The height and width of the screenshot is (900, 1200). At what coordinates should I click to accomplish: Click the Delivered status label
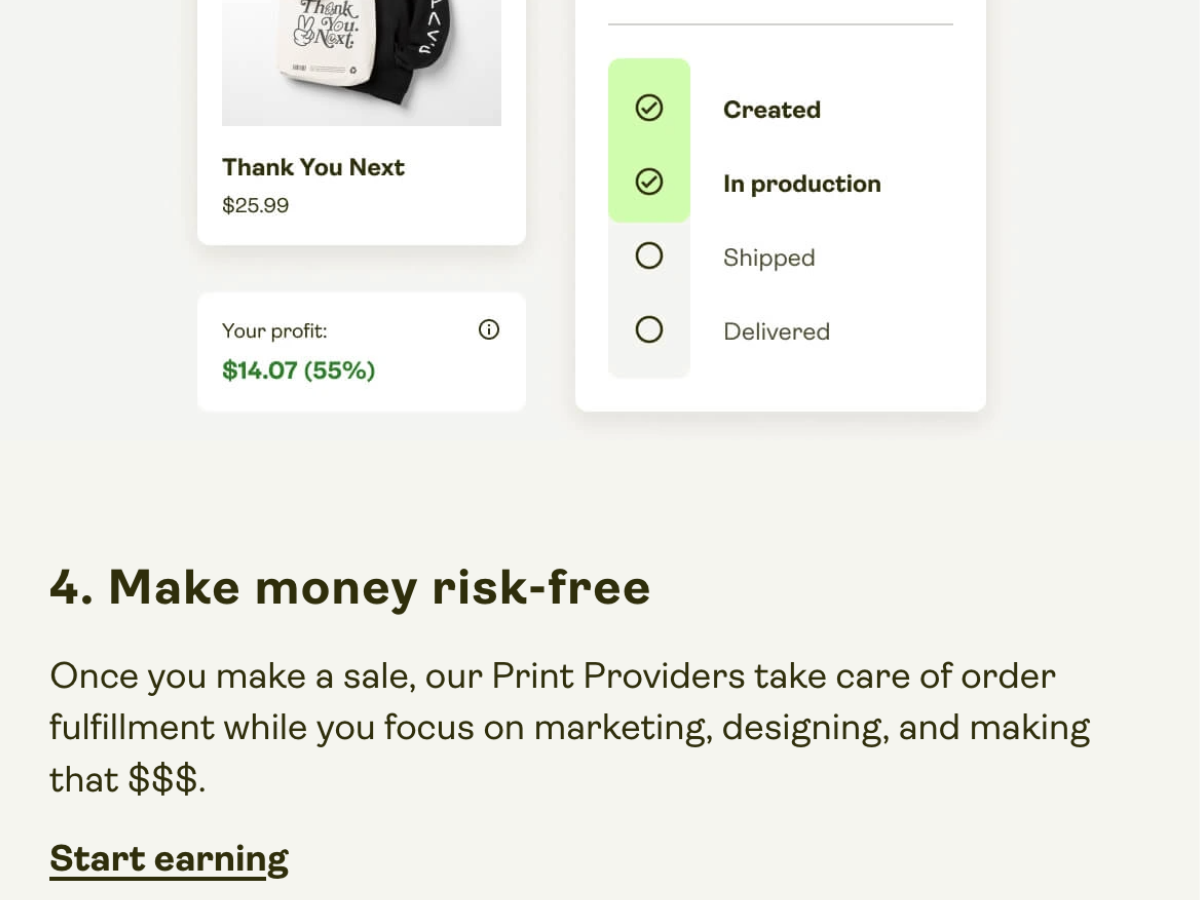(x=777, y=331)
